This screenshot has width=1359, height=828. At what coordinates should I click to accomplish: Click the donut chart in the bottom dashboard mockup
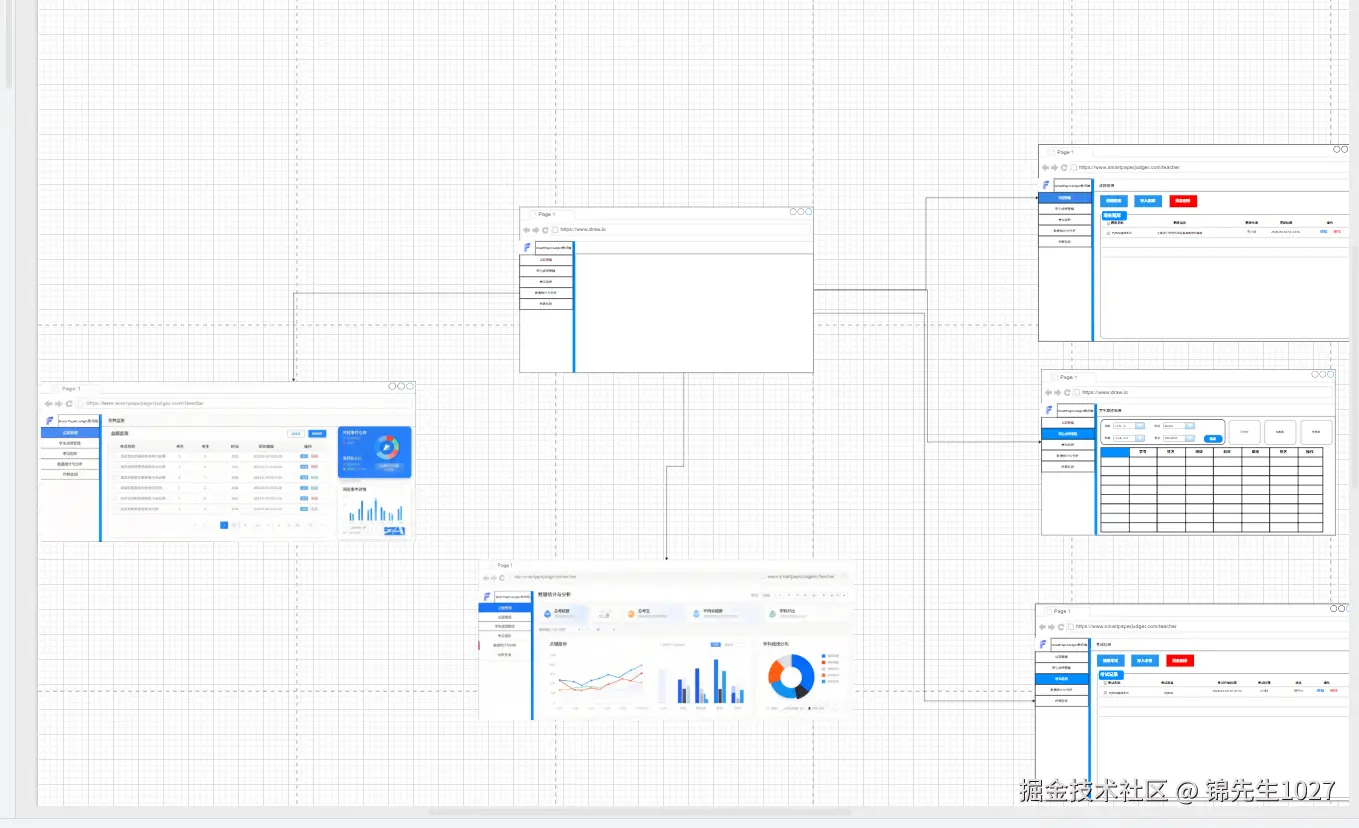coord(789,677)
